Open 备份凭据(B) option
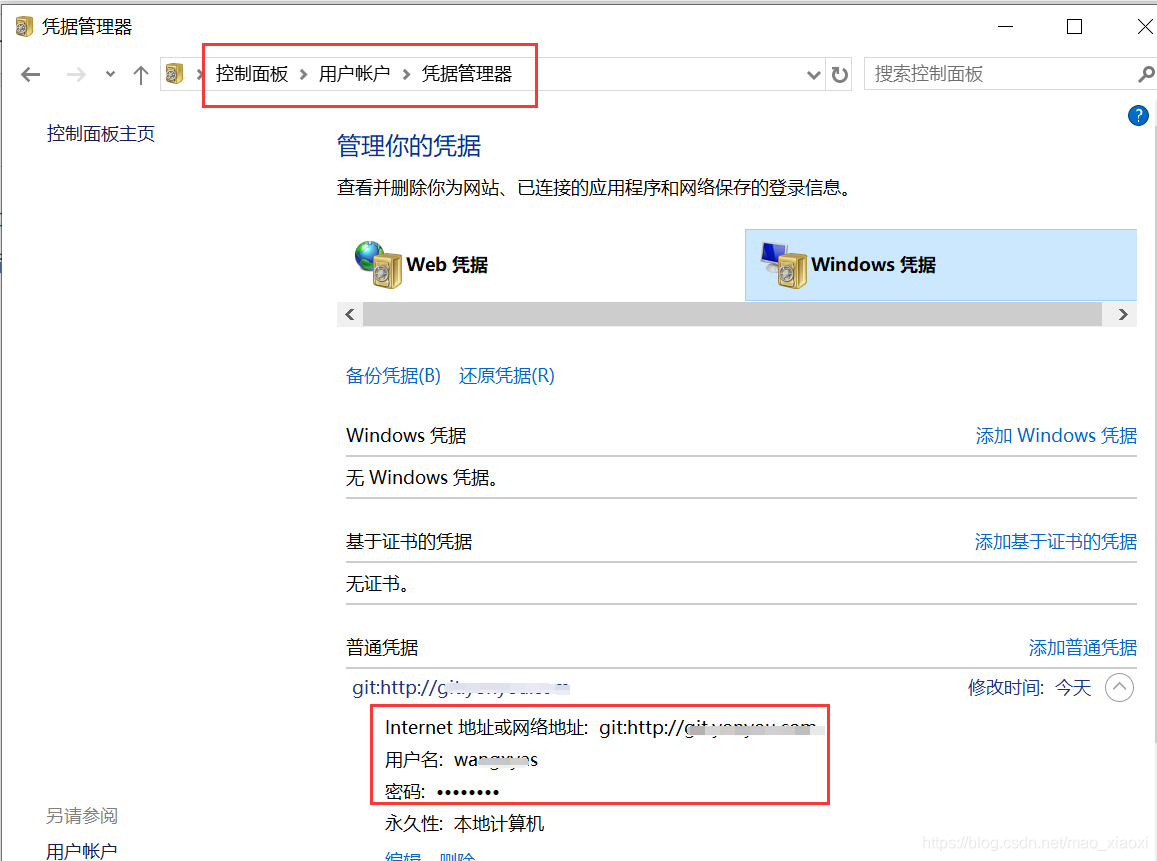Viewport: 1157px width, 861px height. pos(393,375)
